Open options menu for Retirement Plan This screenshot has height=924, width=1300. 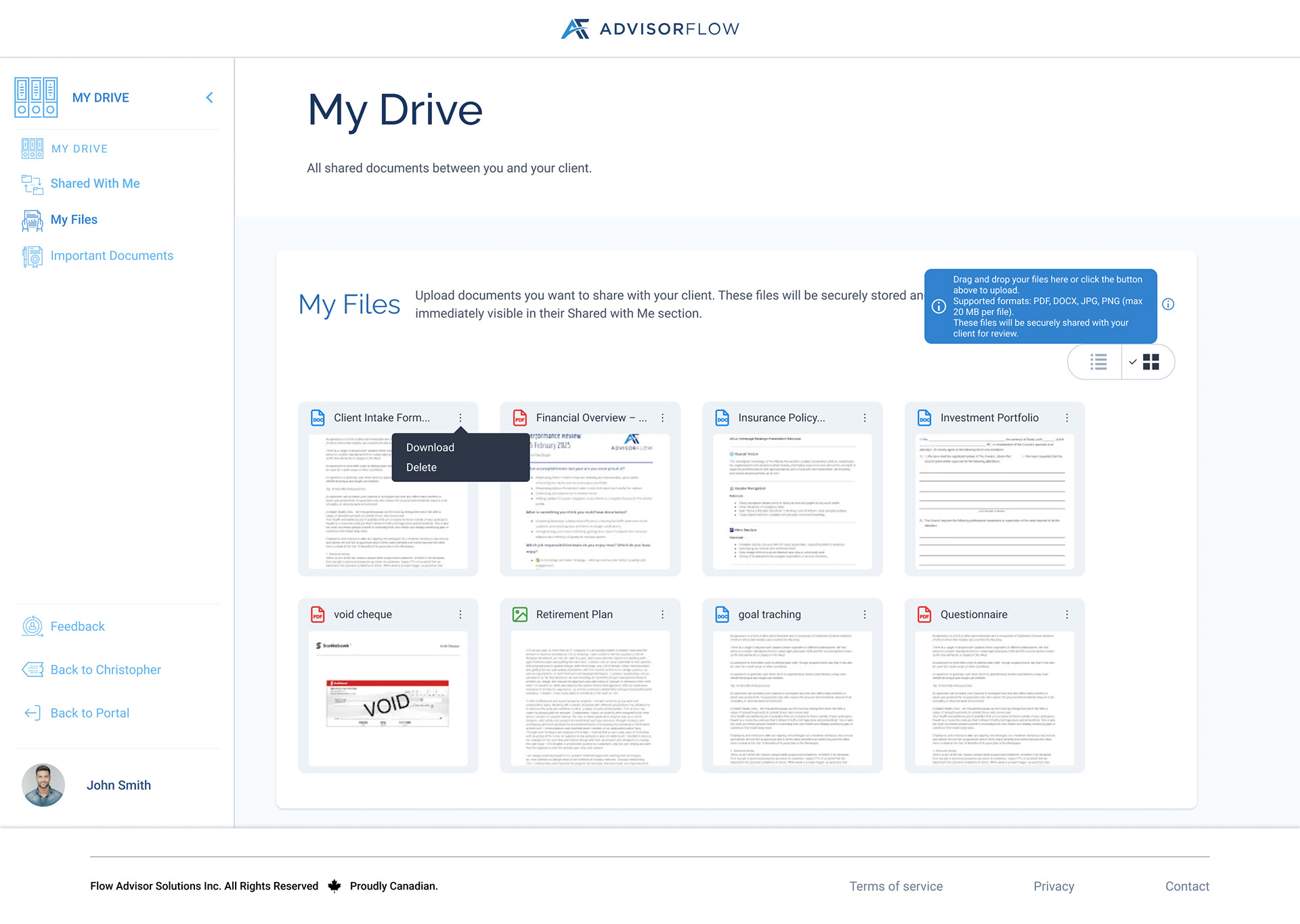click(662, 614)
